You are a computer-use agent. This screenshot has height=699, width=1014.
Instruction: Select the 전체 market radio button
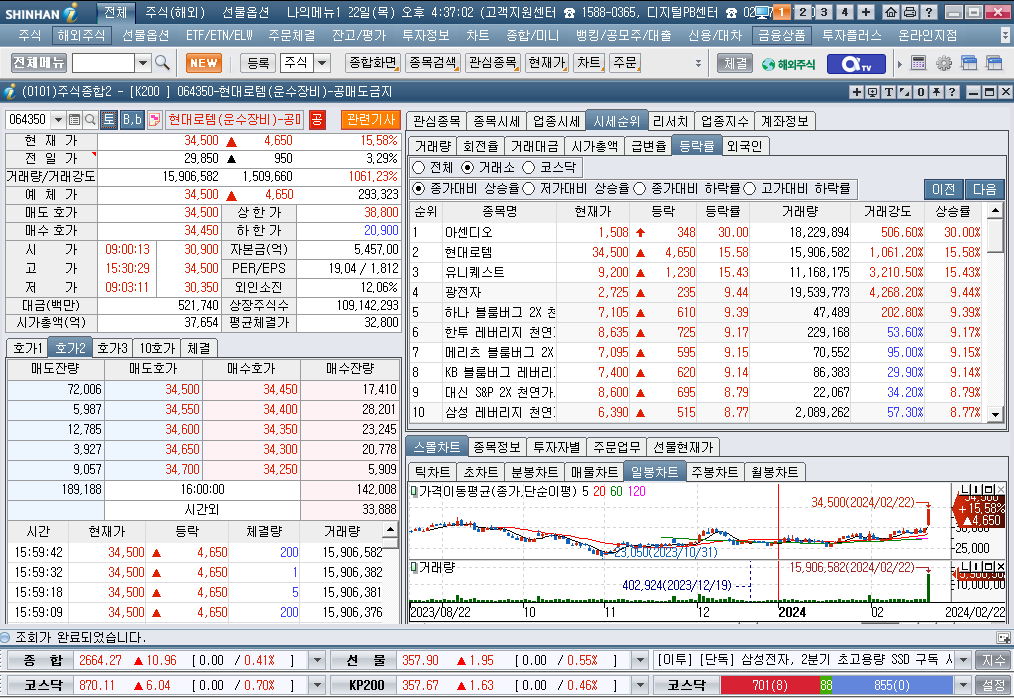pyautogui.click(x=418, y=167)
